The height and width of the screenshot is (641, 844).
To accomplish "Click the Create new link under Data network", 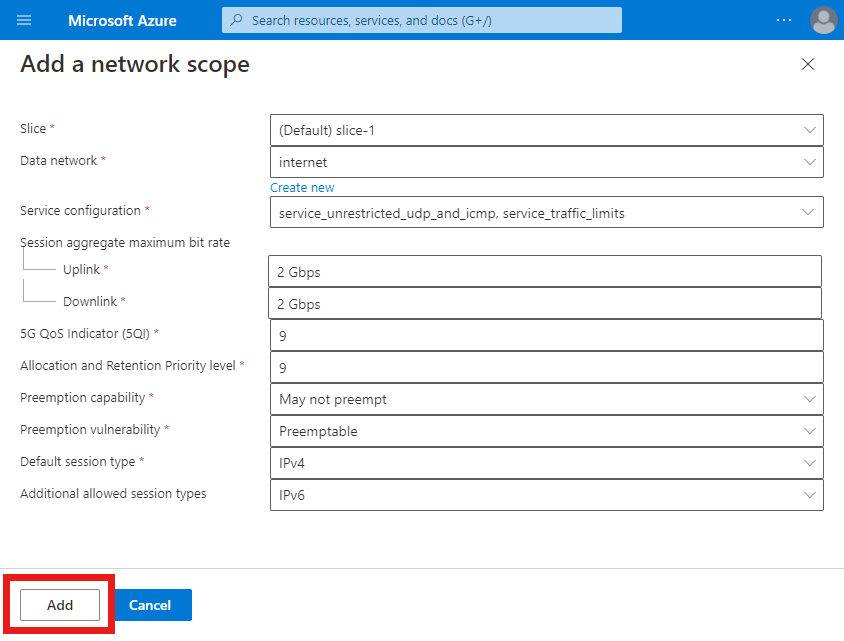I will point(302,187).
